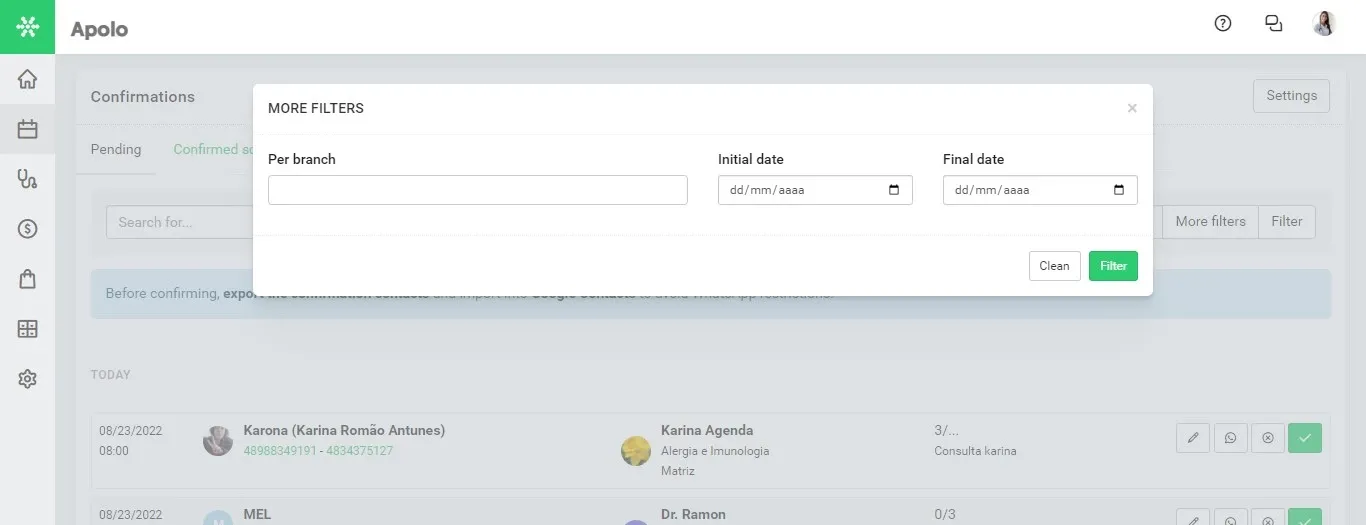Send WhatsApp message for Karona appointment
Screen dimensions: 1366x525
point(1230,438)
